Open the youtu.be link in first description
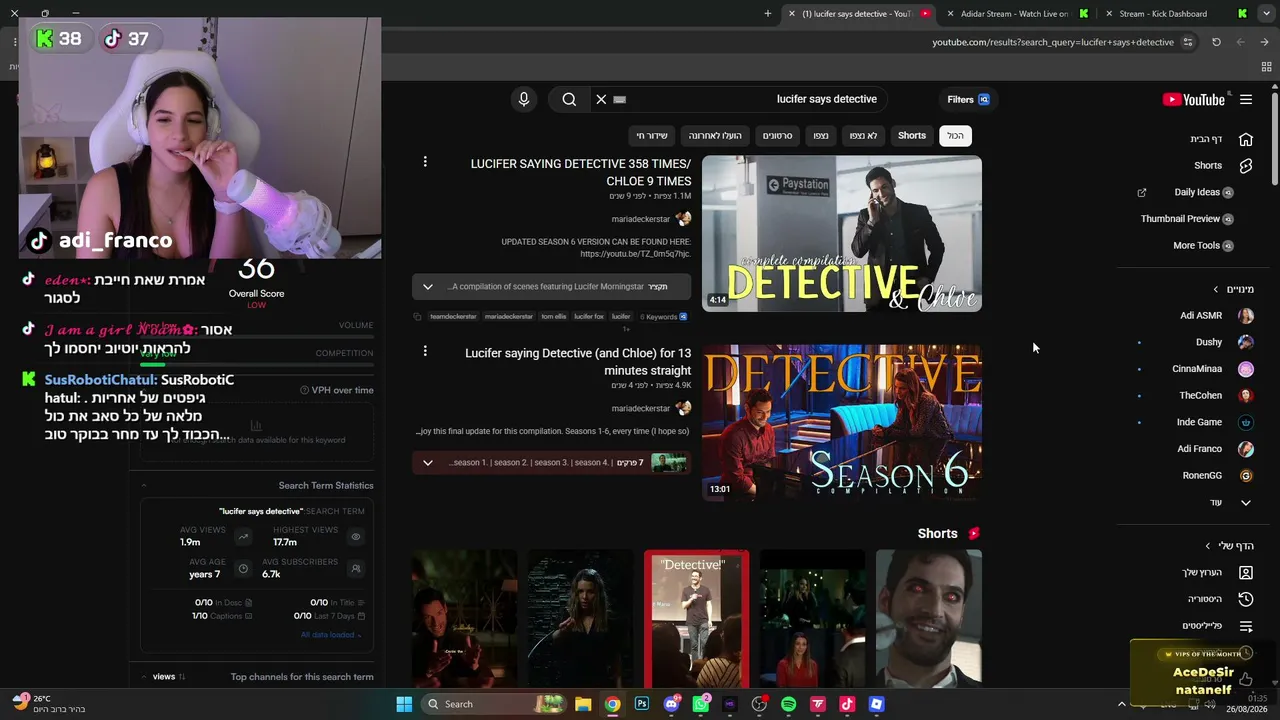 click(635, 254)
